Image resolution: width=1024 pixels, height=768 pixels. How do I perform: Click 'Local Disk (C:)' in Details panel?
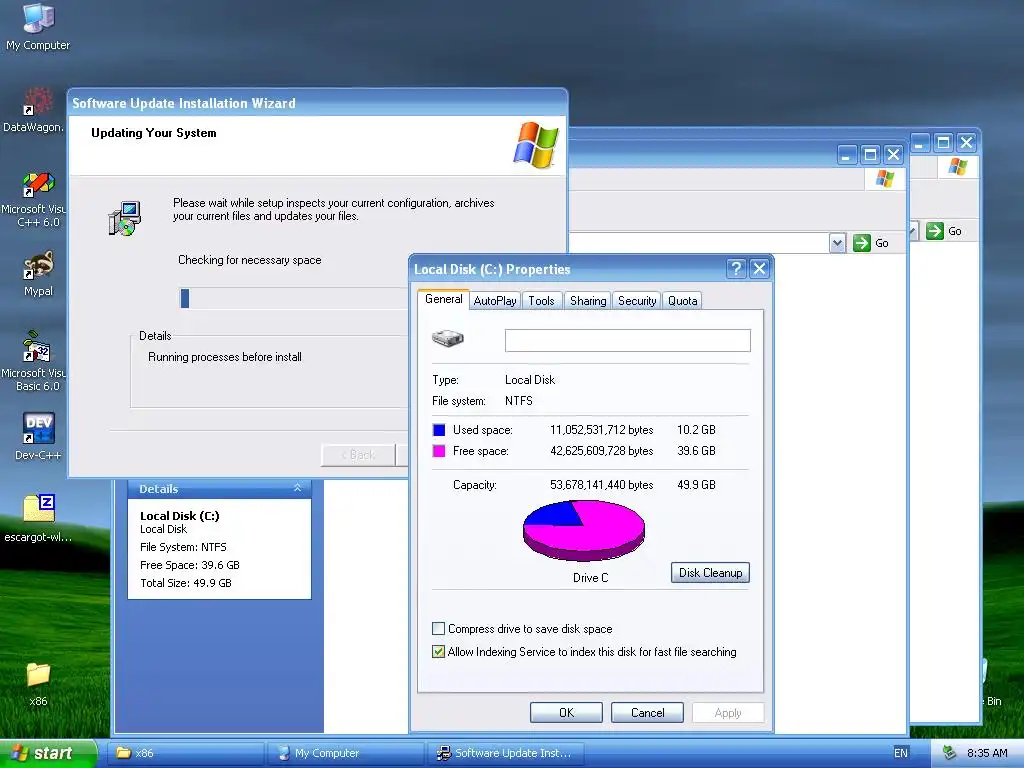click(x=180, y=516)
